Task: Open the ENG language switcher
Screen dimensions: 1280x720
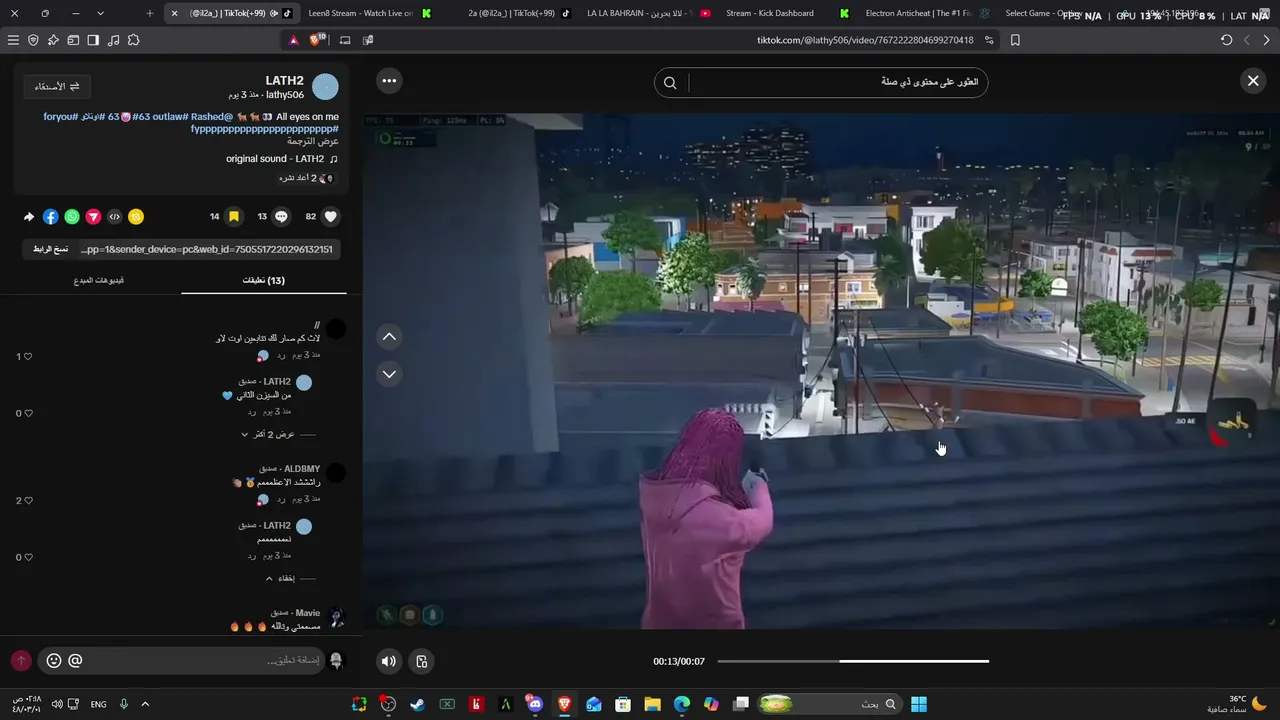Action: [x=98, y=704]
